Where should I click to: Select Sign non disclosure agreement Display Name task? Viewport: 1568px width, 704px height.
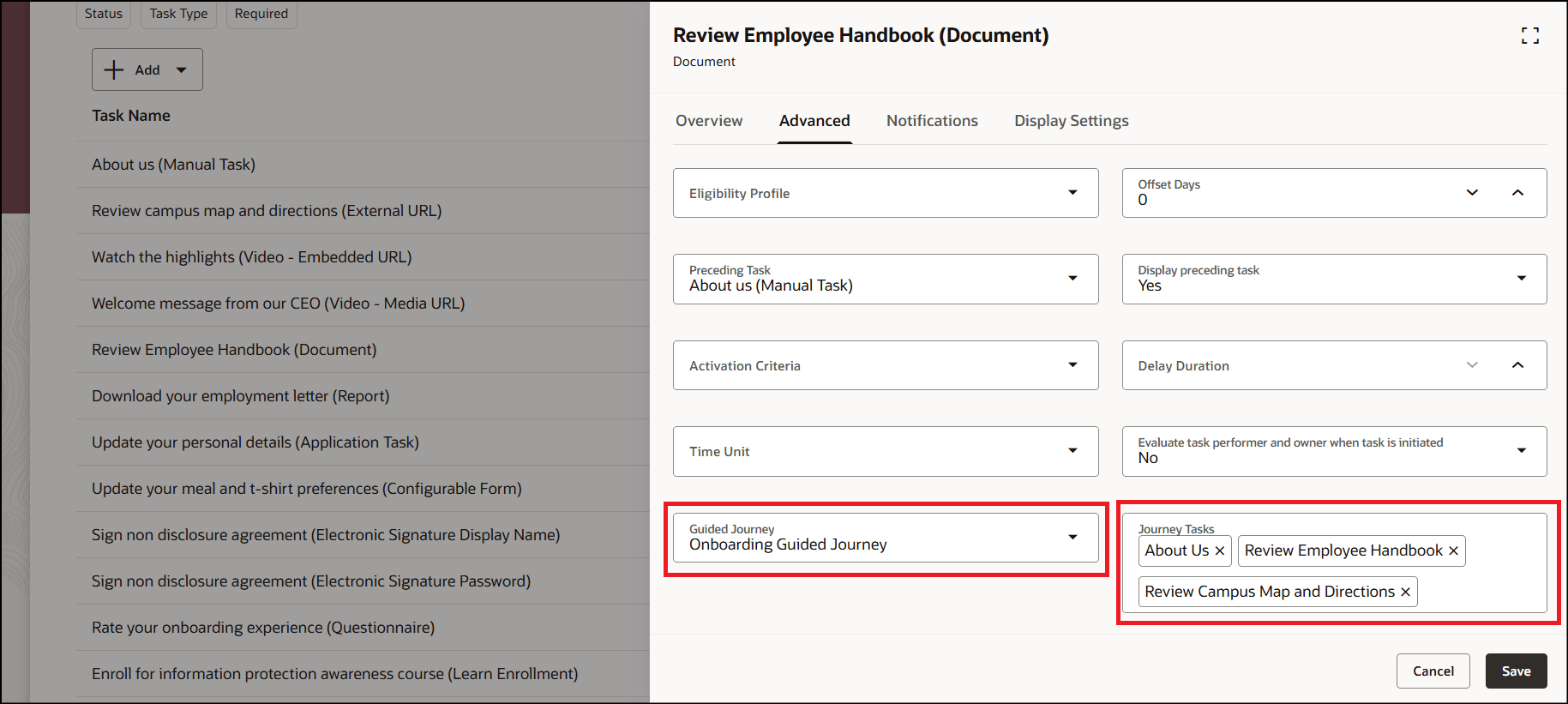(363, 534)
